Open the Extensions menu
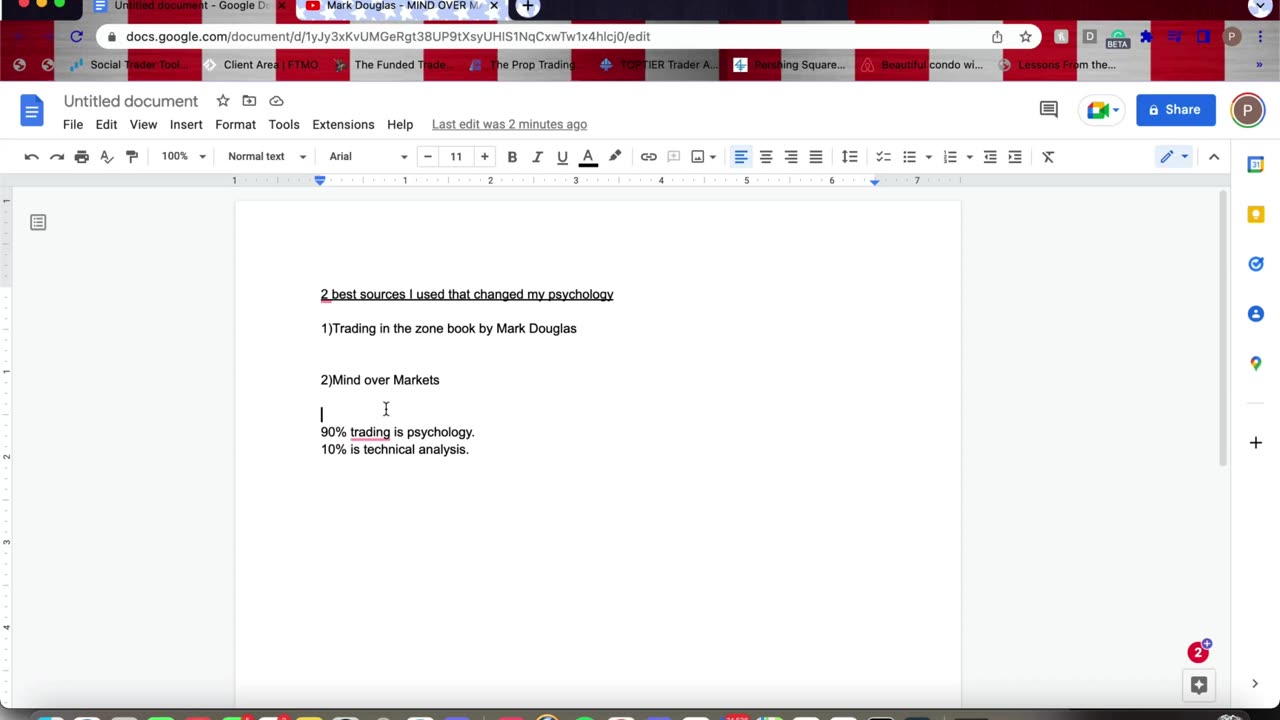Image resolution: width=1280 pixels, height=720 pixels. coord(343,125)
